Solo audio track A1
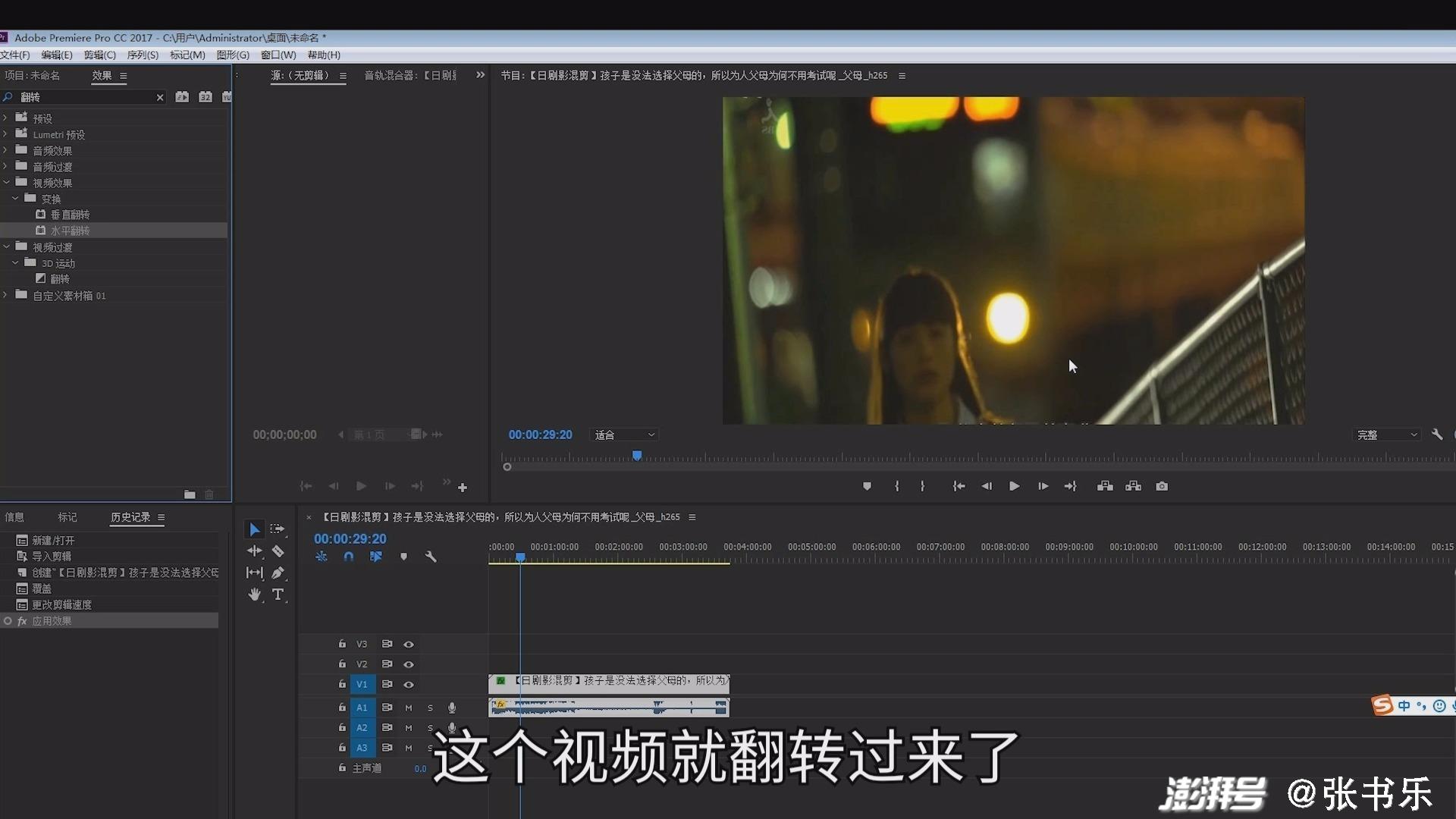This screenshot has height=819, width=1456. point(430,708)
